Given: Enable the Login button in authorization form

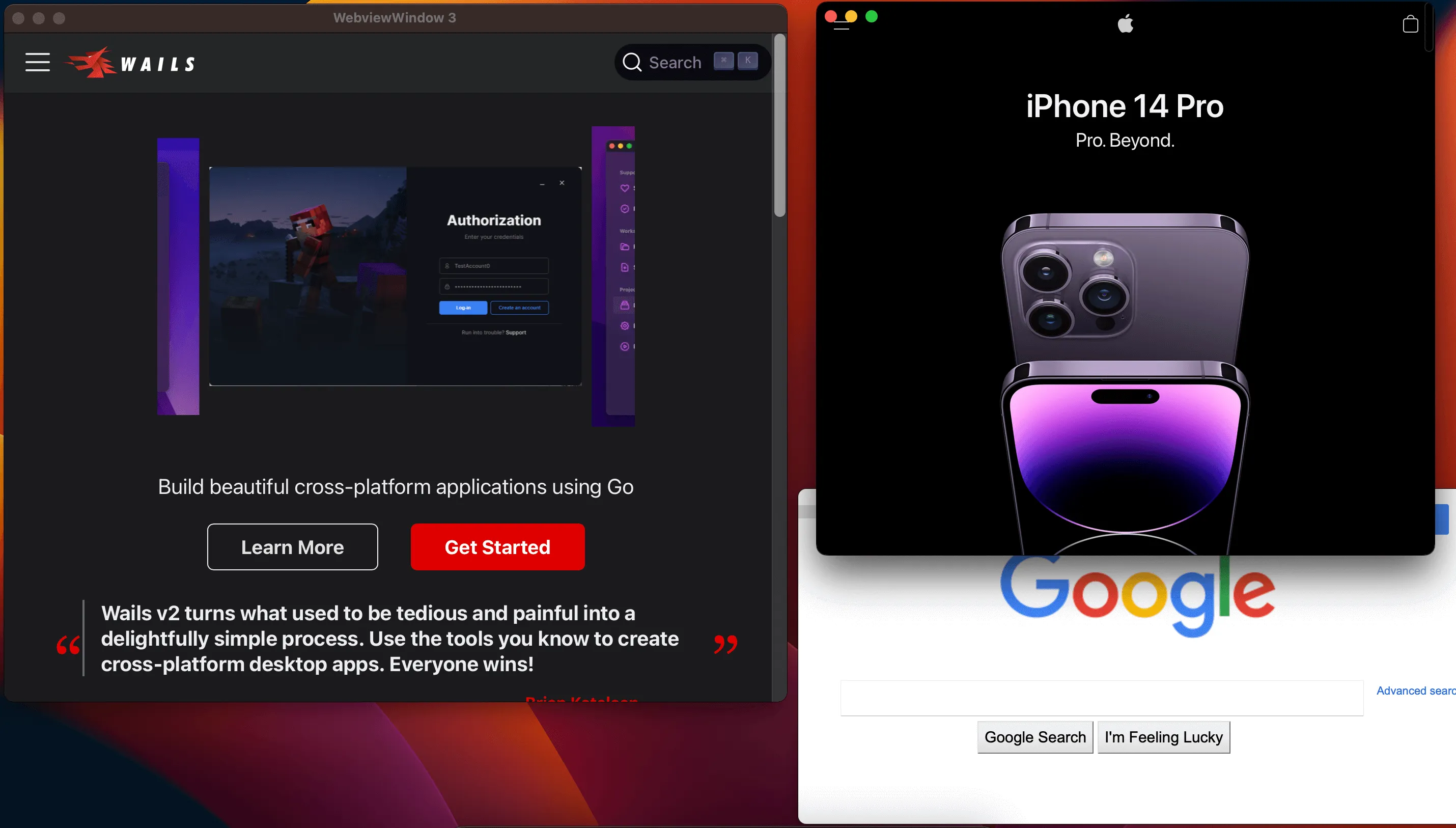Looking at the screenshot, I should [463, 307].
